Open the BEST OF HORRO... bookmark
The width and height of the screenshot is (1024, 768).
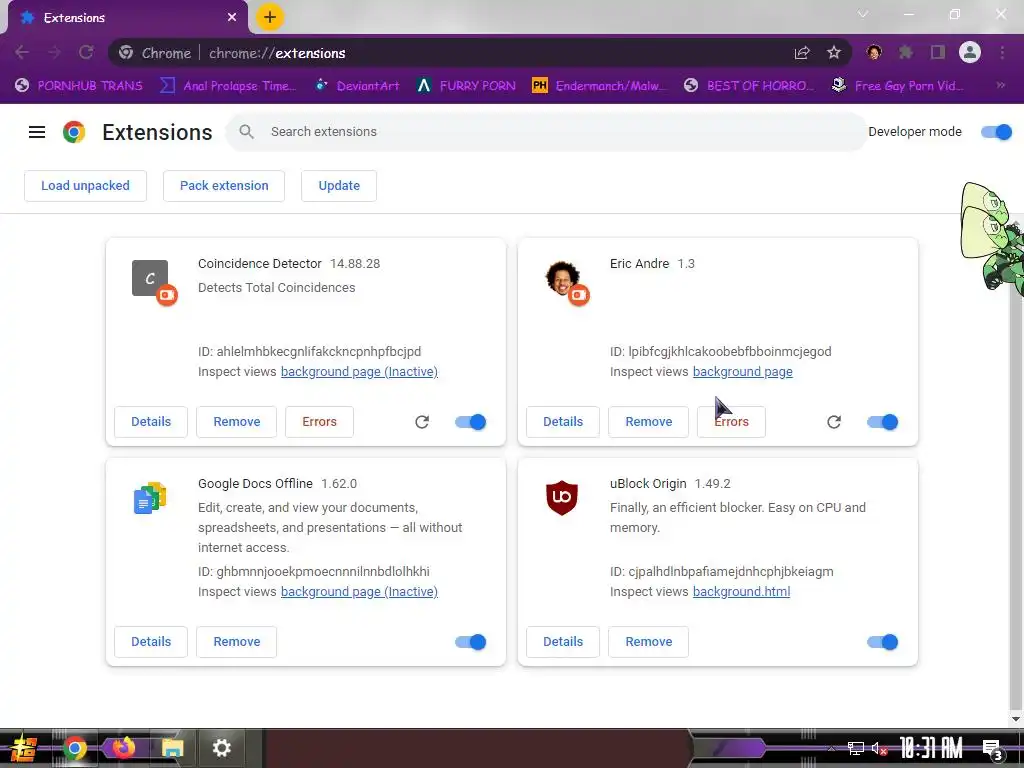point(749,86)
